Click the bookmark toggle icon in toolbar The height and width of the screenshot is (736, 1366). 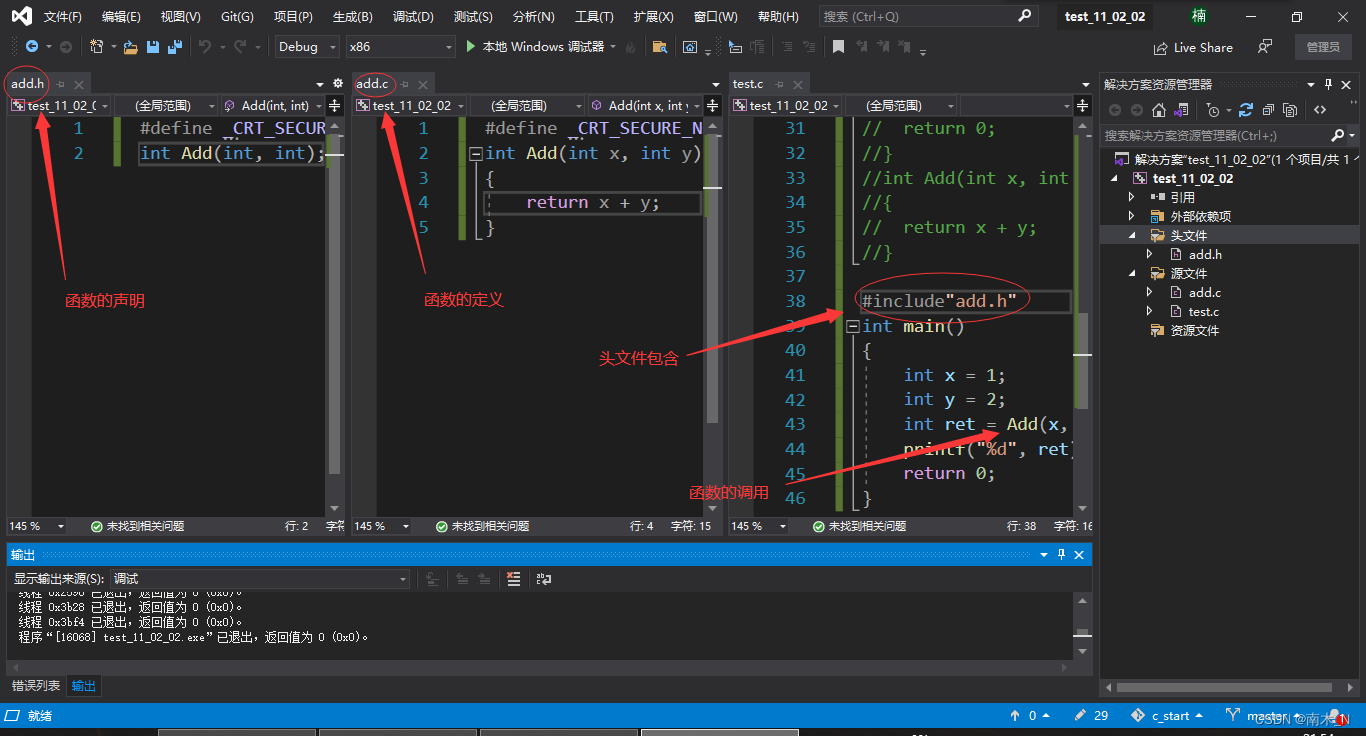pyautogui.click(x=838, y=46)
